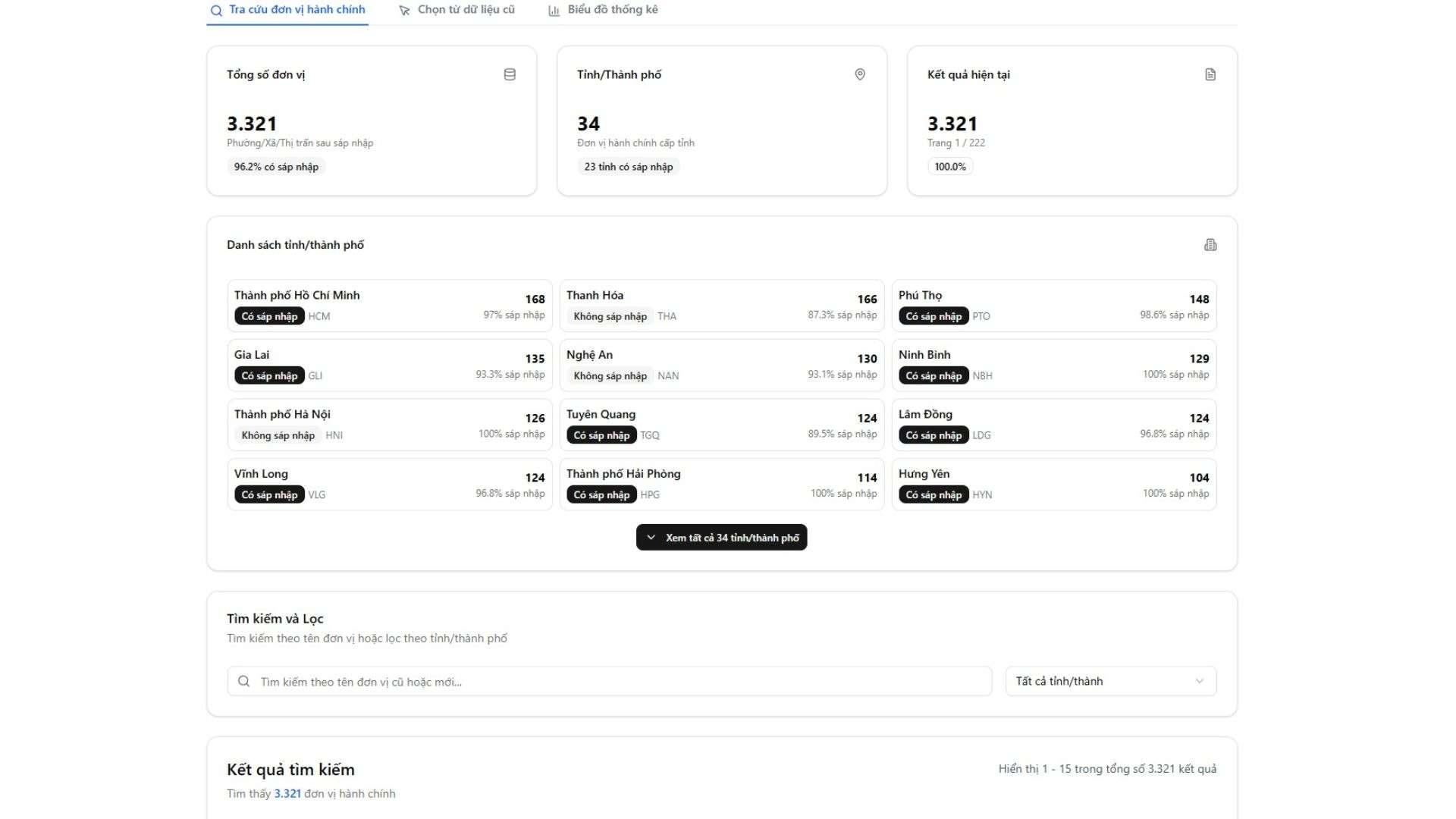Click the Có sáp nhập badge for Gia Lai
Viewport: 1456px width, 819px height.
269,376
